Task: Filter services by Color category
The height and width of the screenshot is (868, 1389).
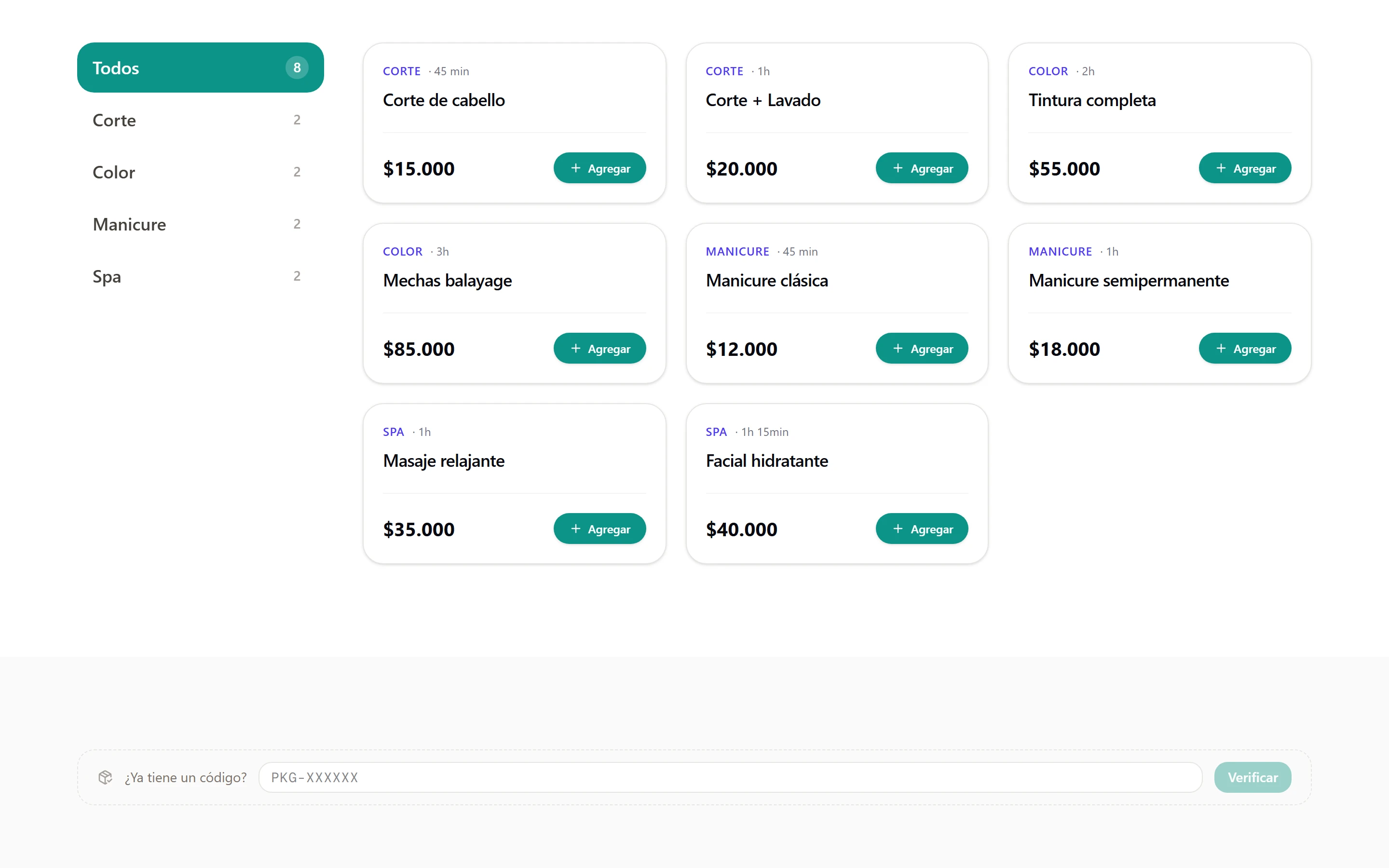Action: (200, 172)
